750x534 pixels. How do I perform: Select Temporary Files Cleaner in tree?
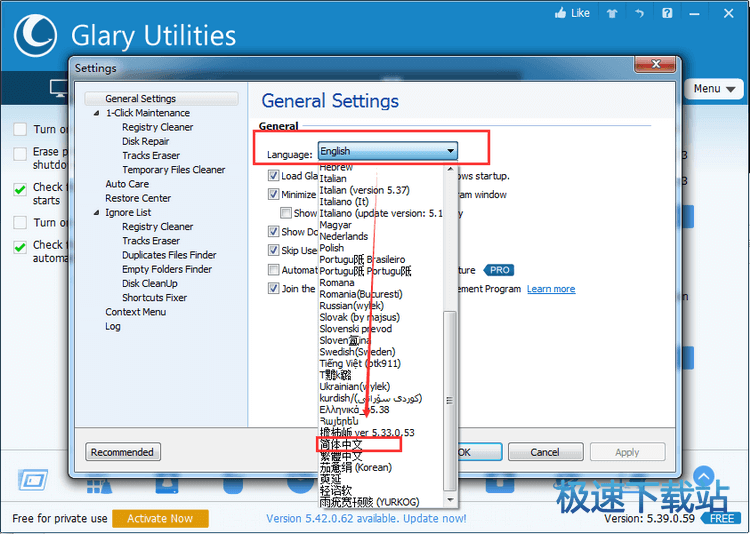(174, 170)
